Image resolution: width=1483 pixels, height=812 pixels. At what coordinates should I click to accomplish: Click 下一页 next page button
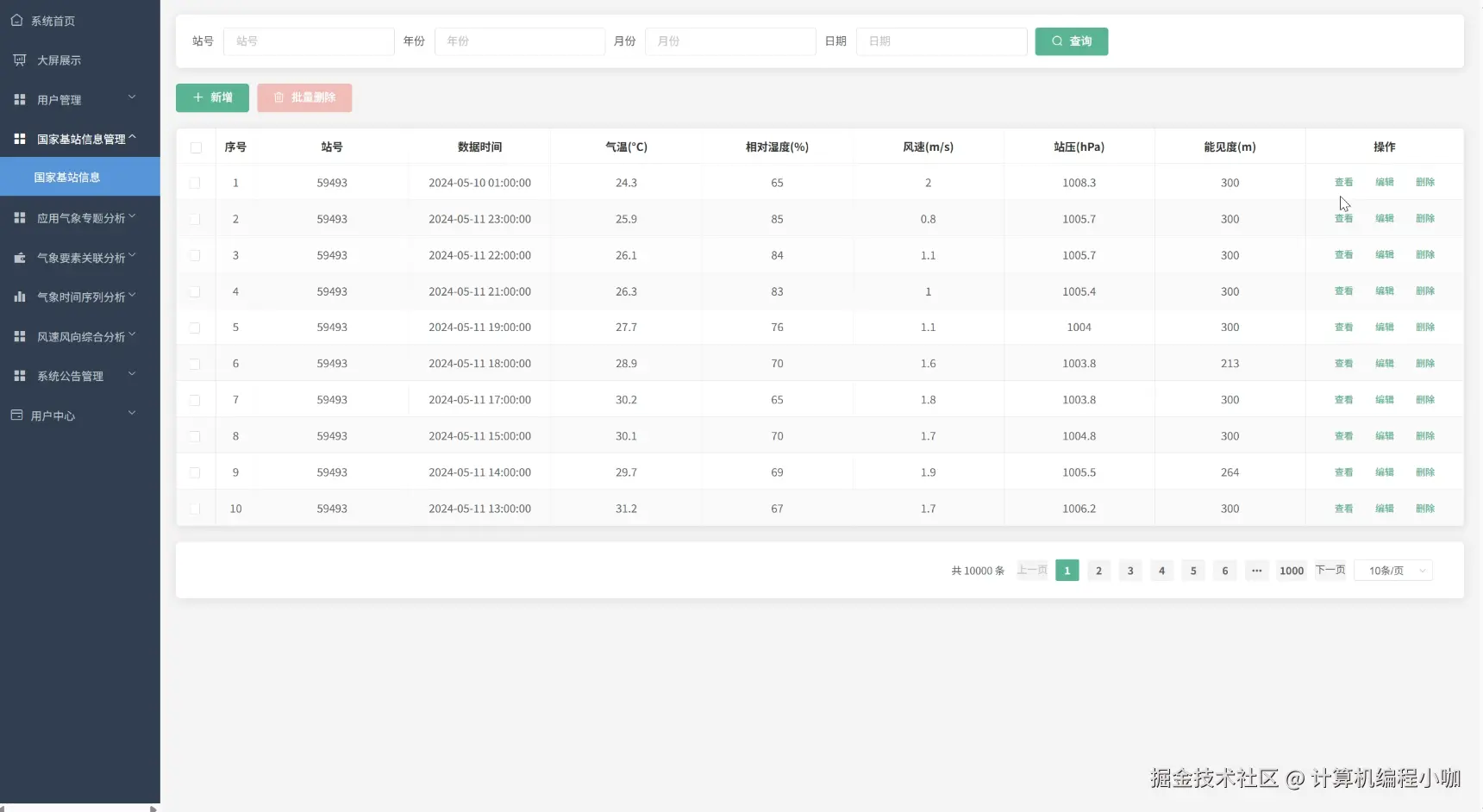[x=1330, y=571]
